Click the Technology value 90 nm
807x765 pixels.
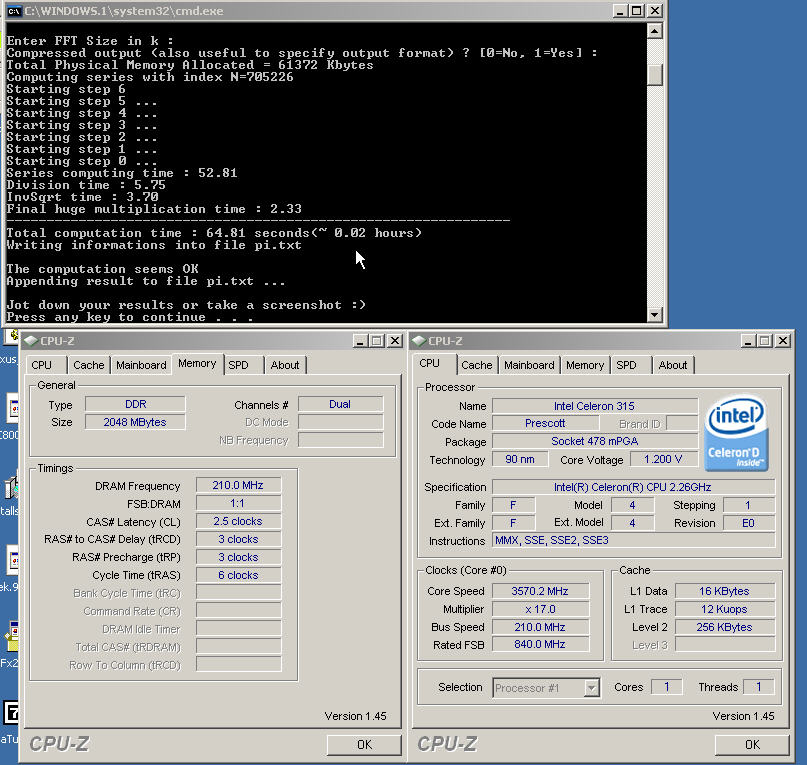(x=520, y=460)
